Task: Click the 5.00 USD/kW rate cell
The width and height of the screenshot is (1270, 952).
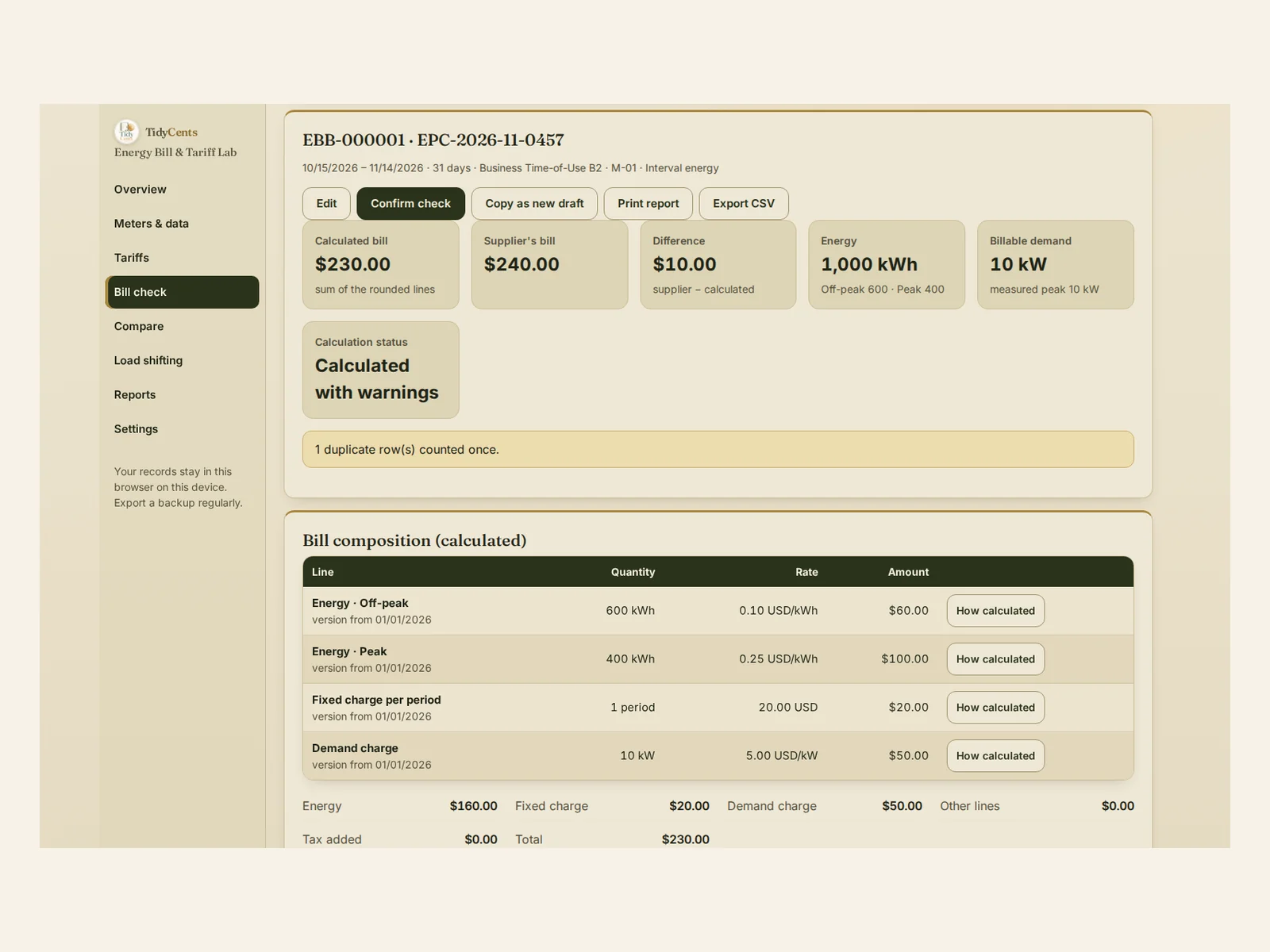Action: pyautogui.click(x=782, y=756)
